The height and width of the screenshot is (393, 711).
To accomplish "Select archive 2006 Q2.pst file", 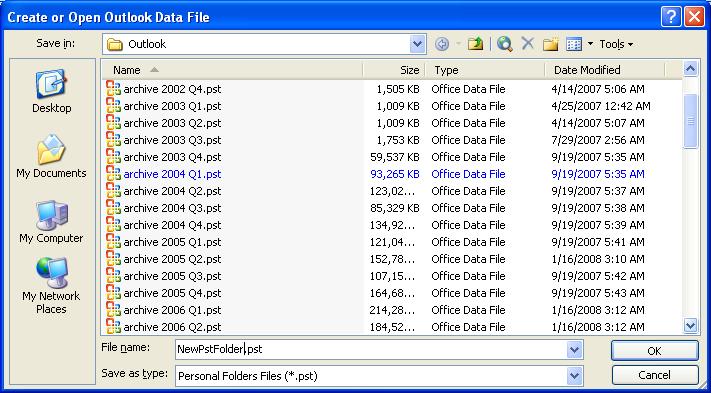I will (x=172, y=327).
